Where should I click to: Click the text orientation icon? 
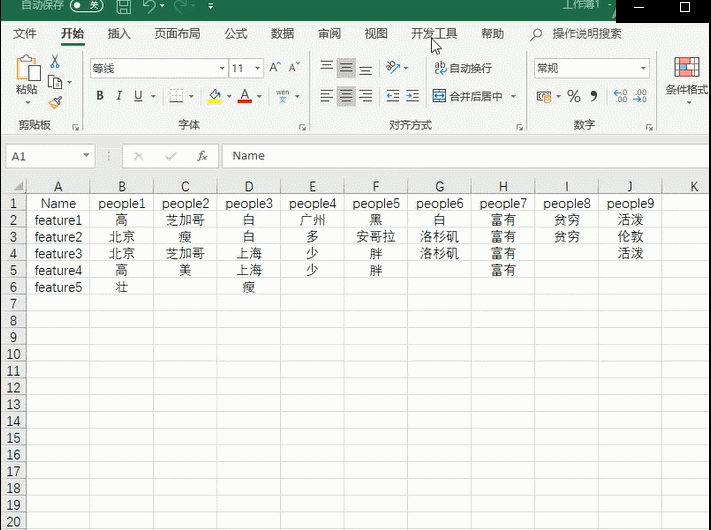click(393, 68)
